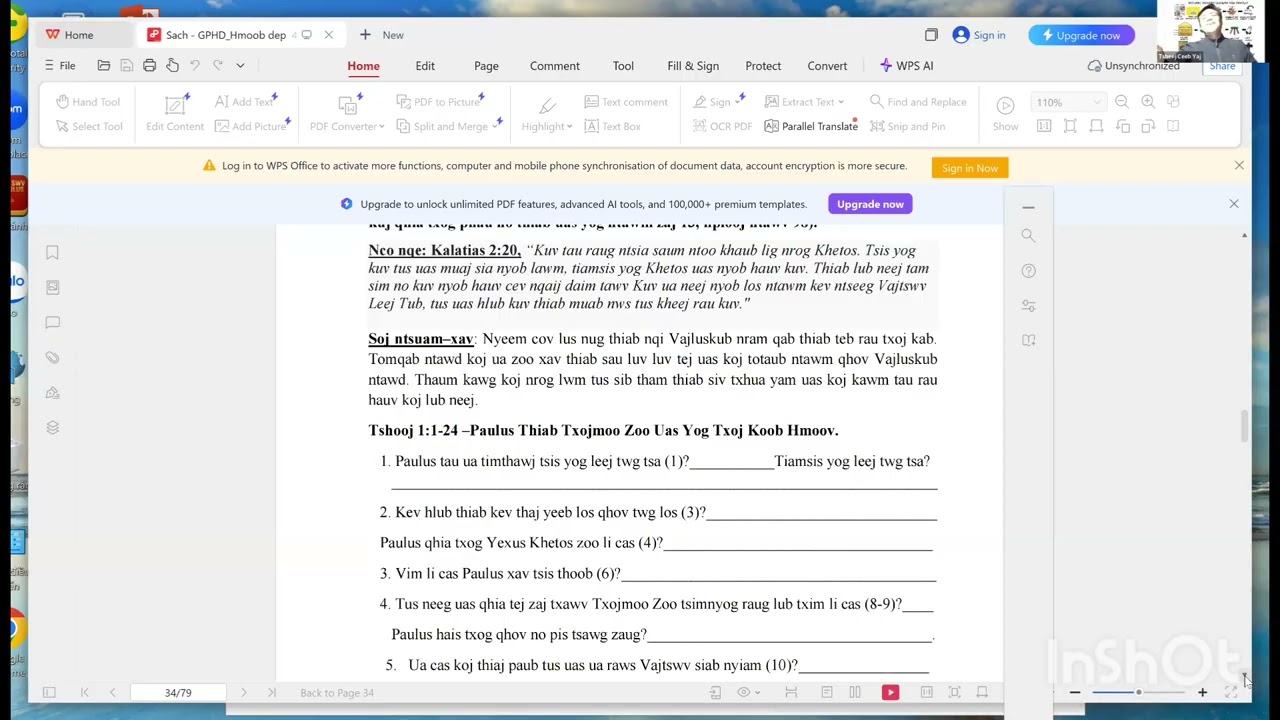
Task: Open the settings sliders icon in right panel
Action: pos(1028,306)
